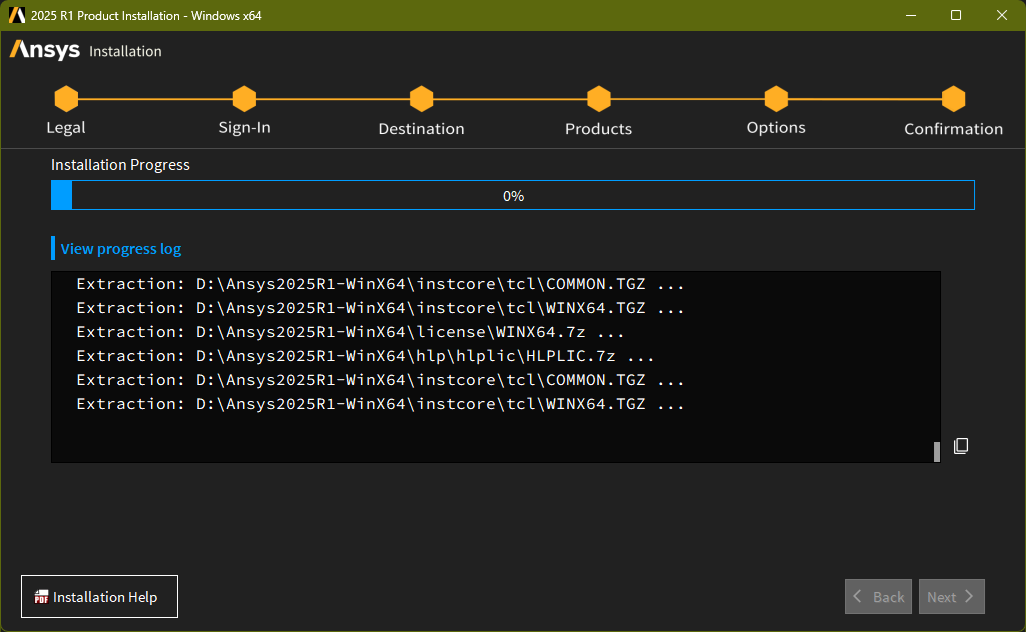Click the Installation Progress bar
Screen dimensions: 1026x632
pyautogui.click(x=513, y=196)
